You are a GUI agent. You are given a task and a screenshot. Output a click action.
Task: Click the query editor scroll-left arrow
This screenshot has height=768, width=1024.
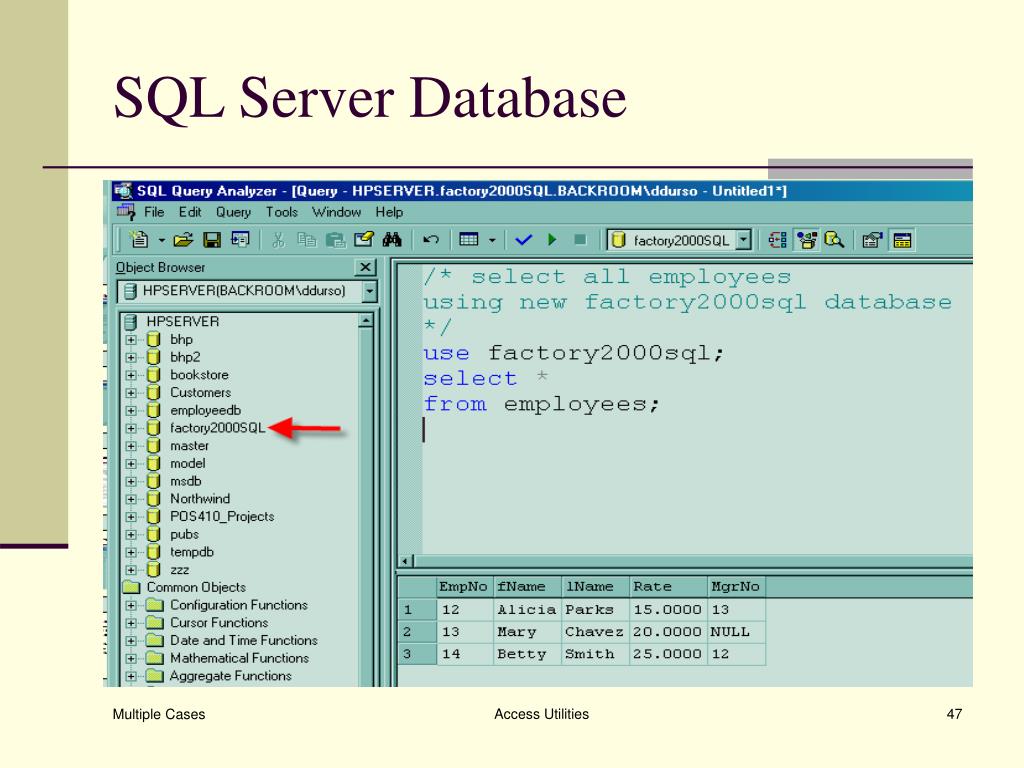tap(406, 561)
